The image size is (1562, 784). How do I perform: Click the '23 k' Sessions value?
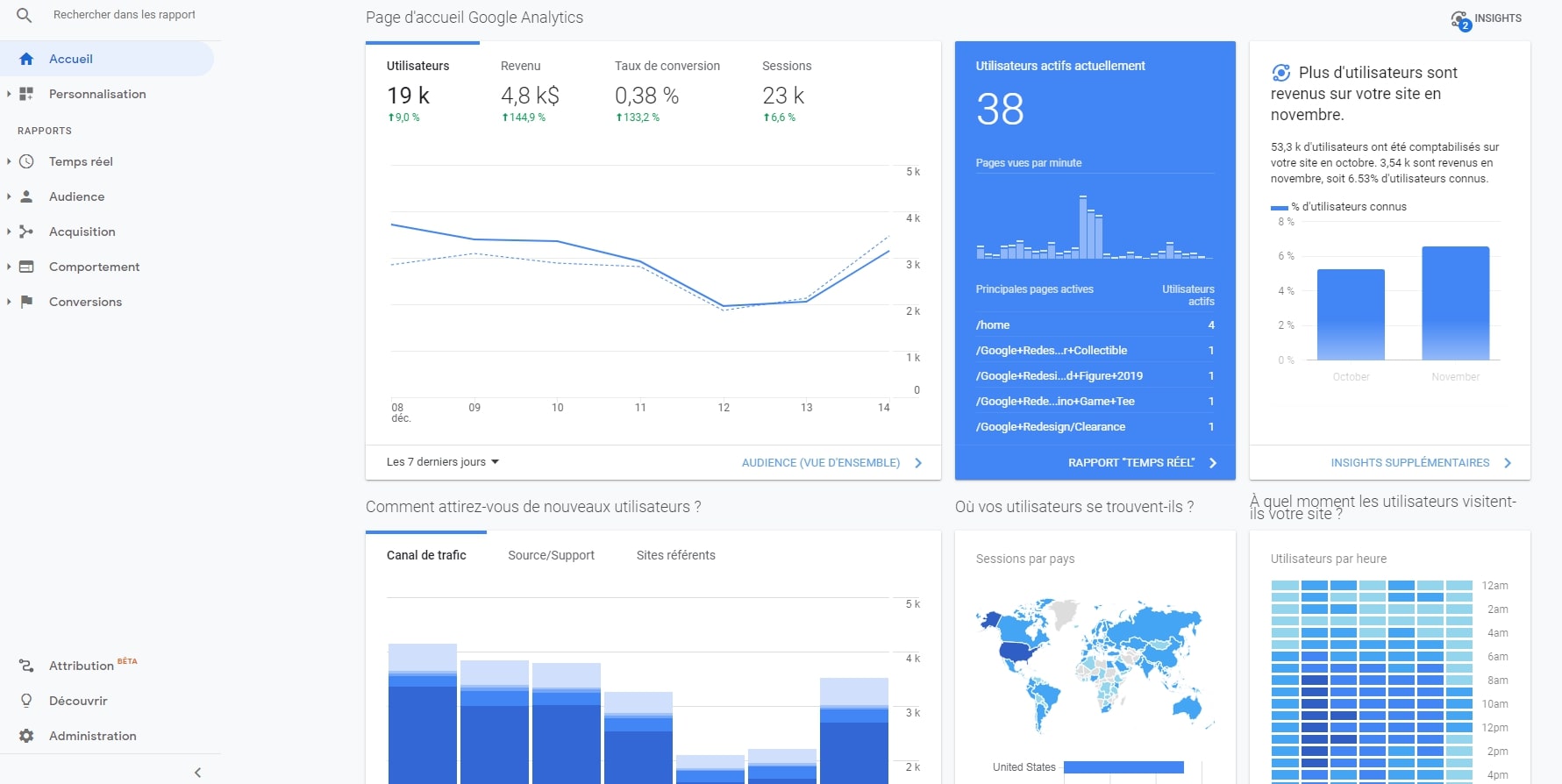click(783, 96)
